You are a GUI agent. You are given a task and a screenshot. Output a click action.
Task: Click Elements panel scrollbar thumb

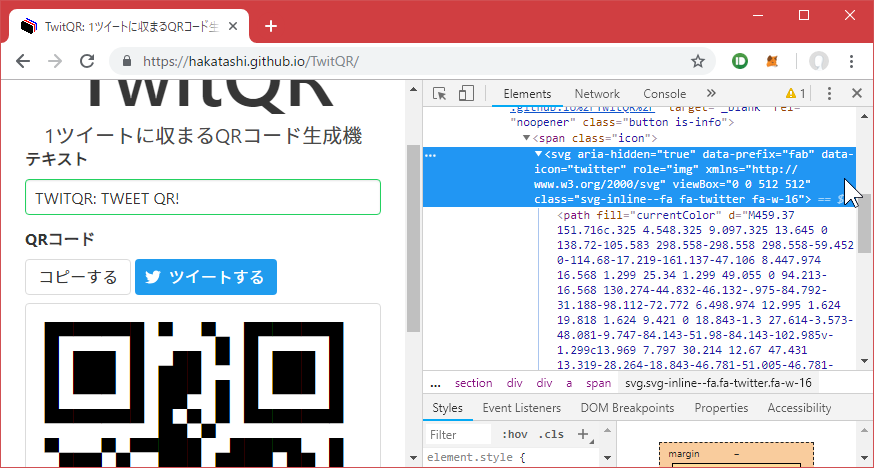coord(864,221)
